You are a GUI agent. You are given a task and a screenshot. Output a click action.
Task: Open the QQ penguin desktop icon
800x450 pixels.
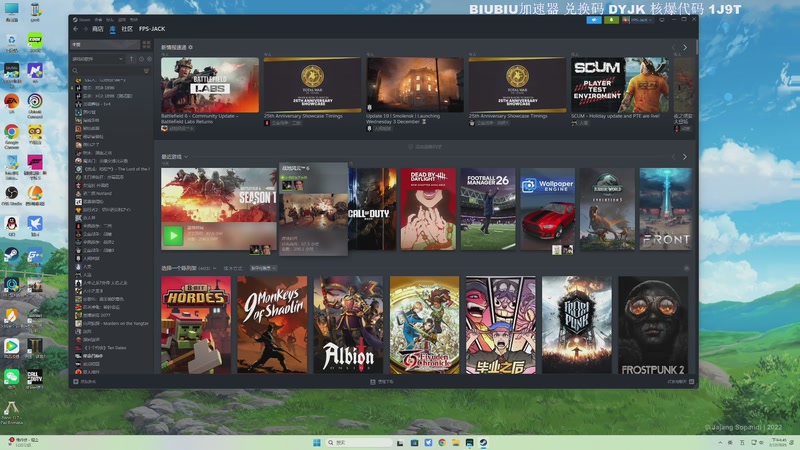coord(11,226)
